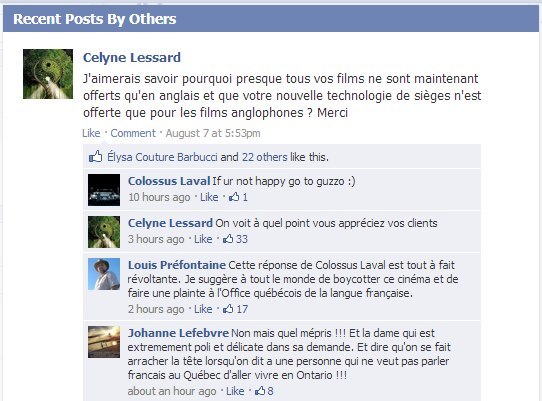The width and height of the screenshot is (542, 401).
Task: Open Celyne Lessard's small avatar in comments
Action: pyautogui.click(x=104, y=232)
